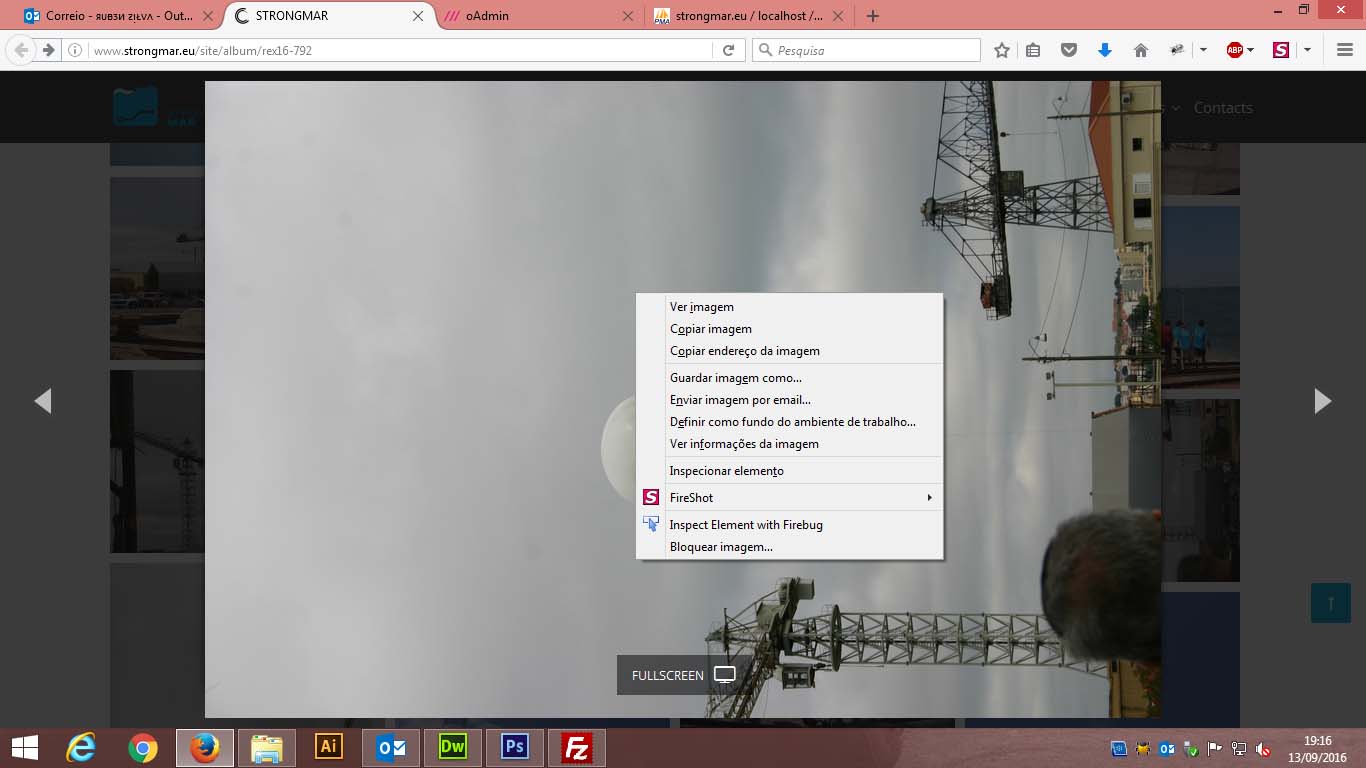Launch Photoshop from the taskbar
1366x768 pixels.
(x=515, y=747)
